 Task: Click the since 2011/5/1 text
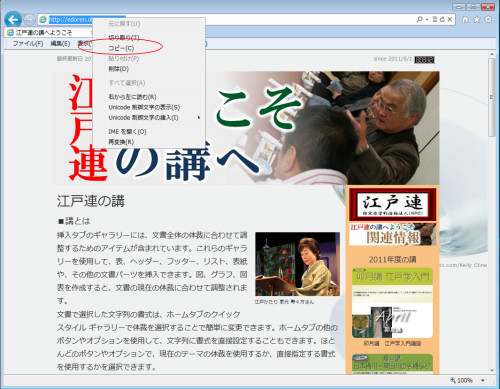(x=392, y=59)
